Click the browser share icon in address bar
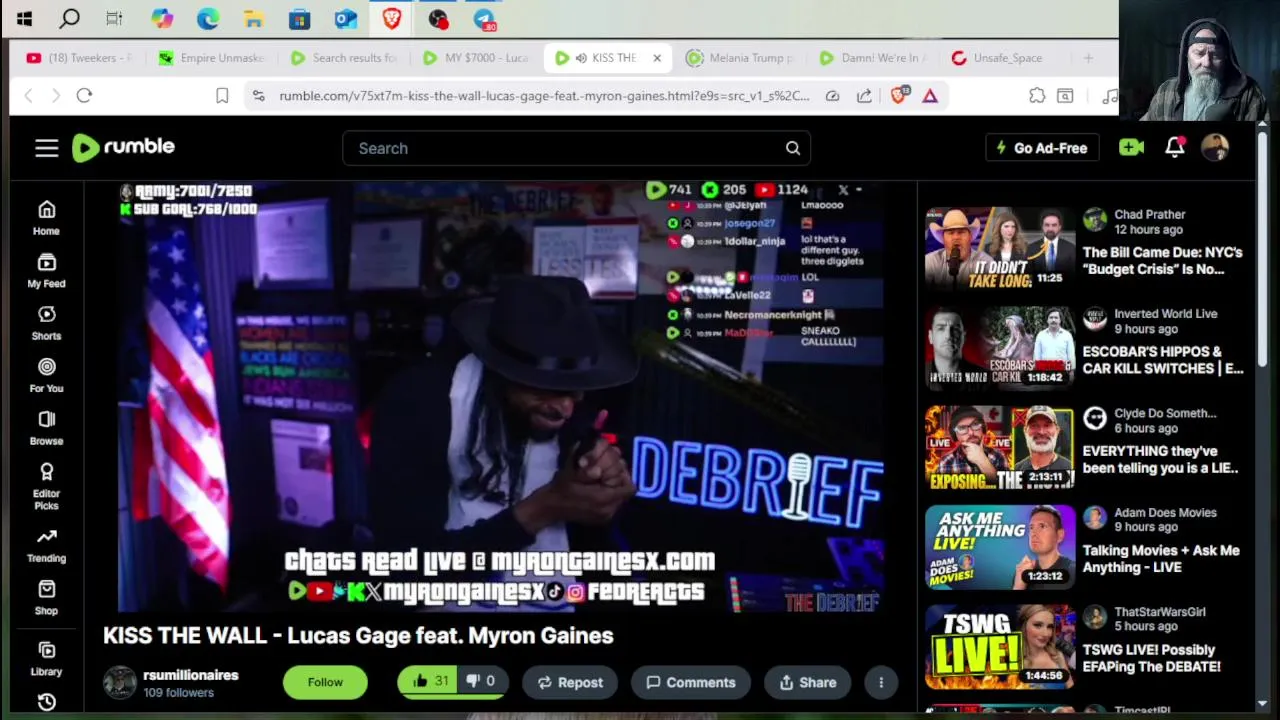1280x720 pixels. pyautogui.click(x=864, y=95)
